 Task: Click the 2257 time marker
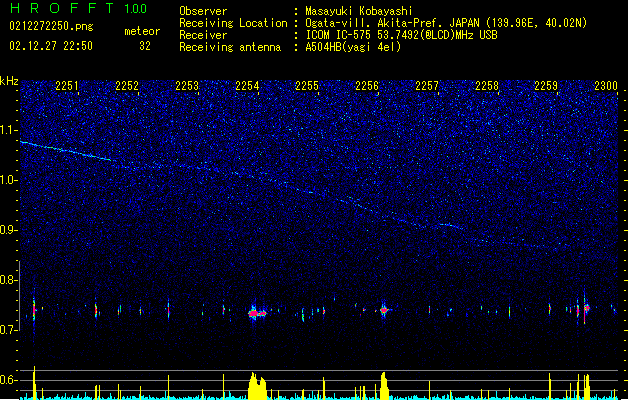point(427,86)
